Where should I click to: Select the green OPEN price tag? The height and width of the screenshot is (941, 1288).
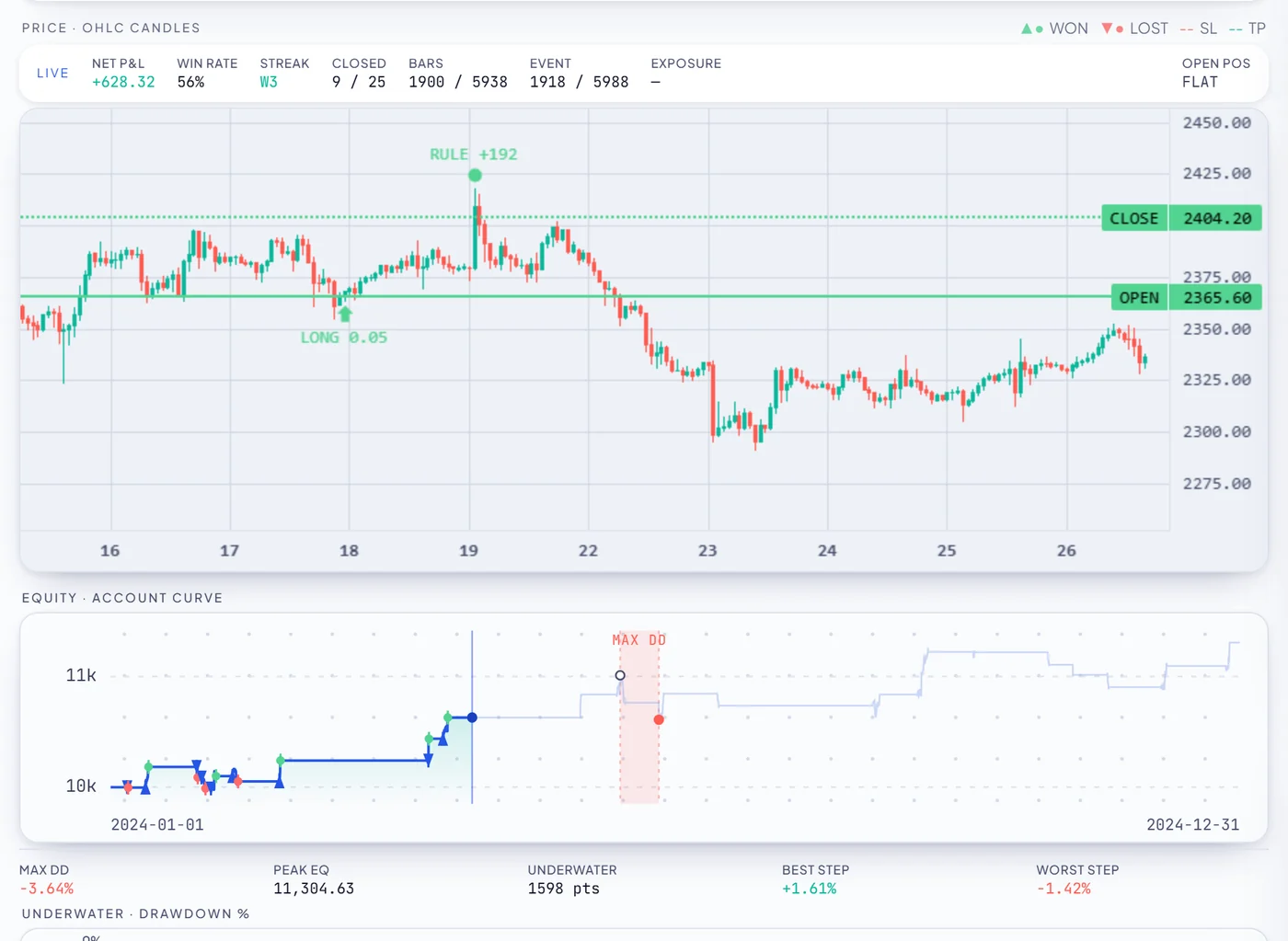[1139, 297]
